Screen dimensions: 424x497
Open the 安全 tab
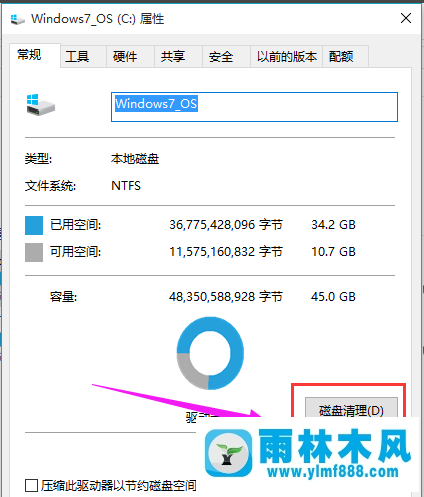pos(226,56)
